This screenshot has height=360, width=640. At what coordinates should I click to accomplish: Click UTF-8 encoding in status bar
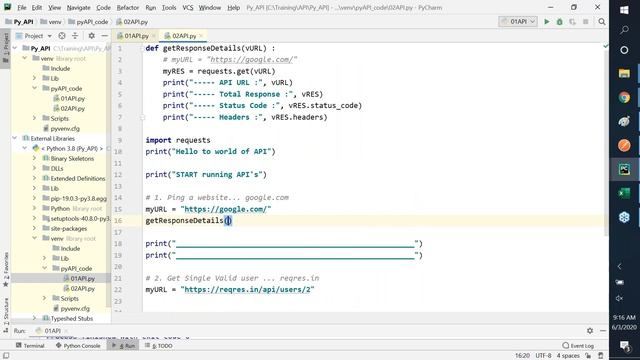click(x=543, y=356)
